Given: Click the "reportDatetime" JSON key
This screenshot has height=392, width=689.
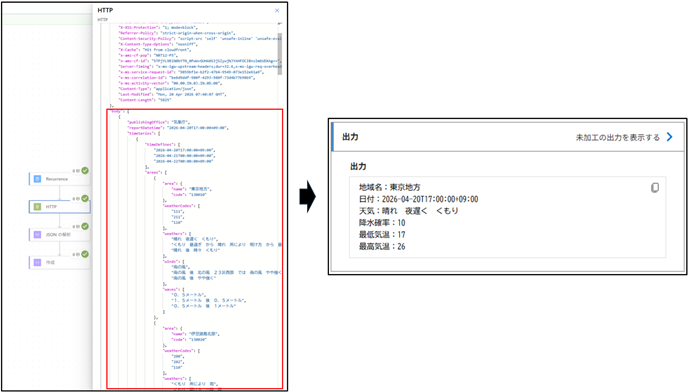Looking at the screenshot, I should click(x=146, y=128).
